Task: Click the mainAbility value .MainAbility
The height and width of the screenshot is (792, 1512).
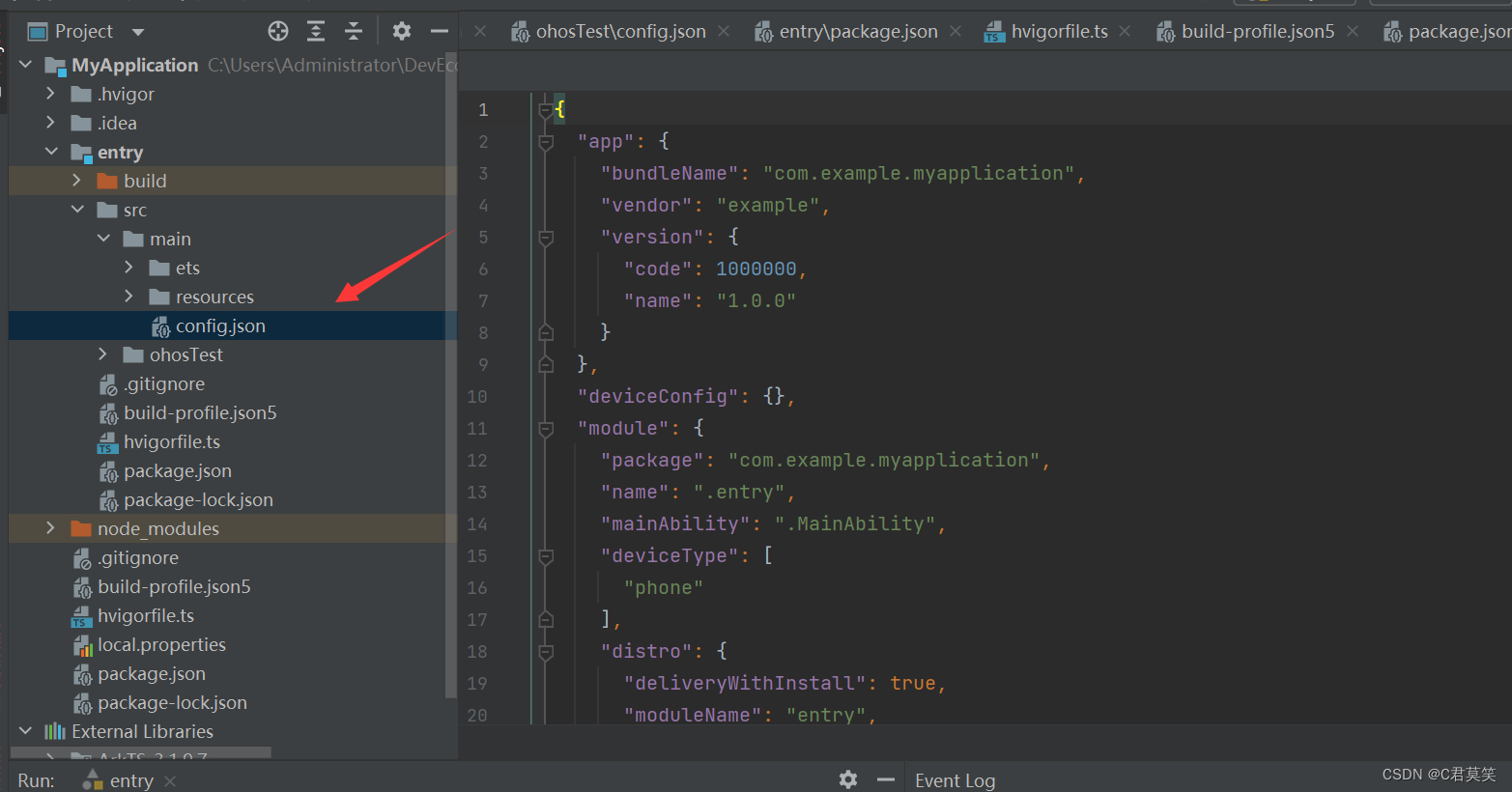Action: coord(855,524)
